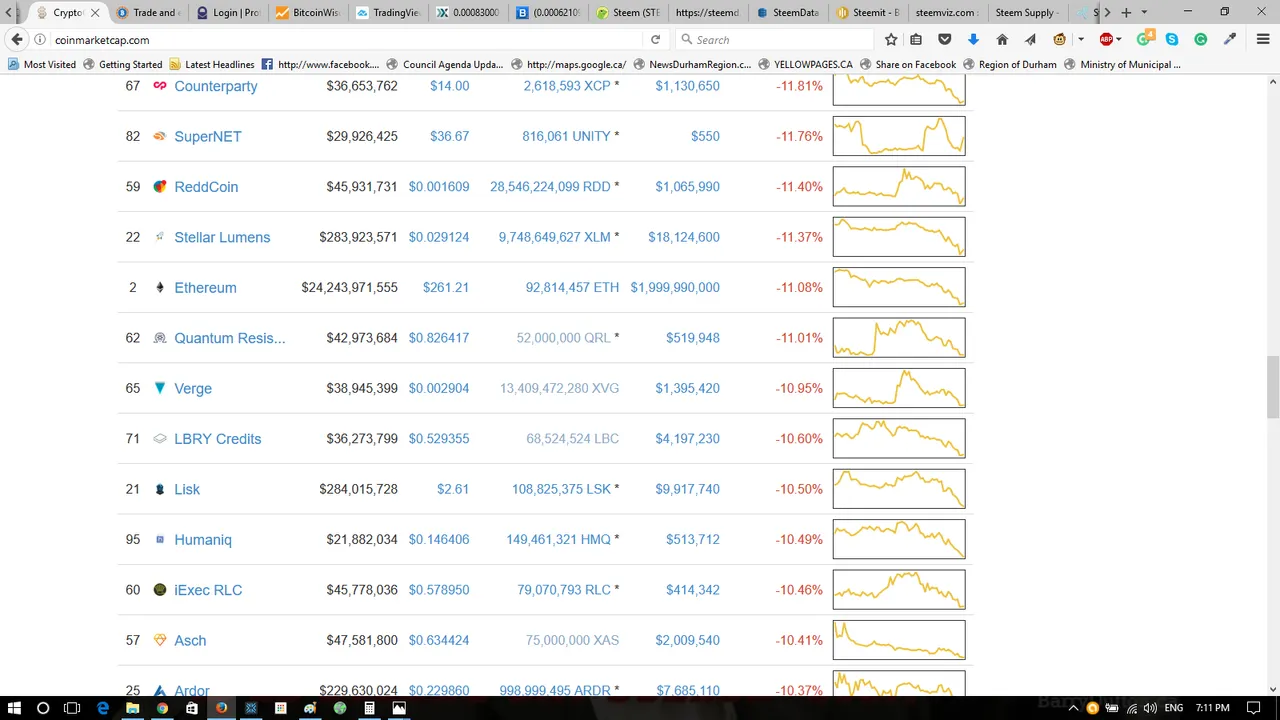Screen dimensions: 1280x720
Task: Click the Firefox search input box
Action: (775, 40)
